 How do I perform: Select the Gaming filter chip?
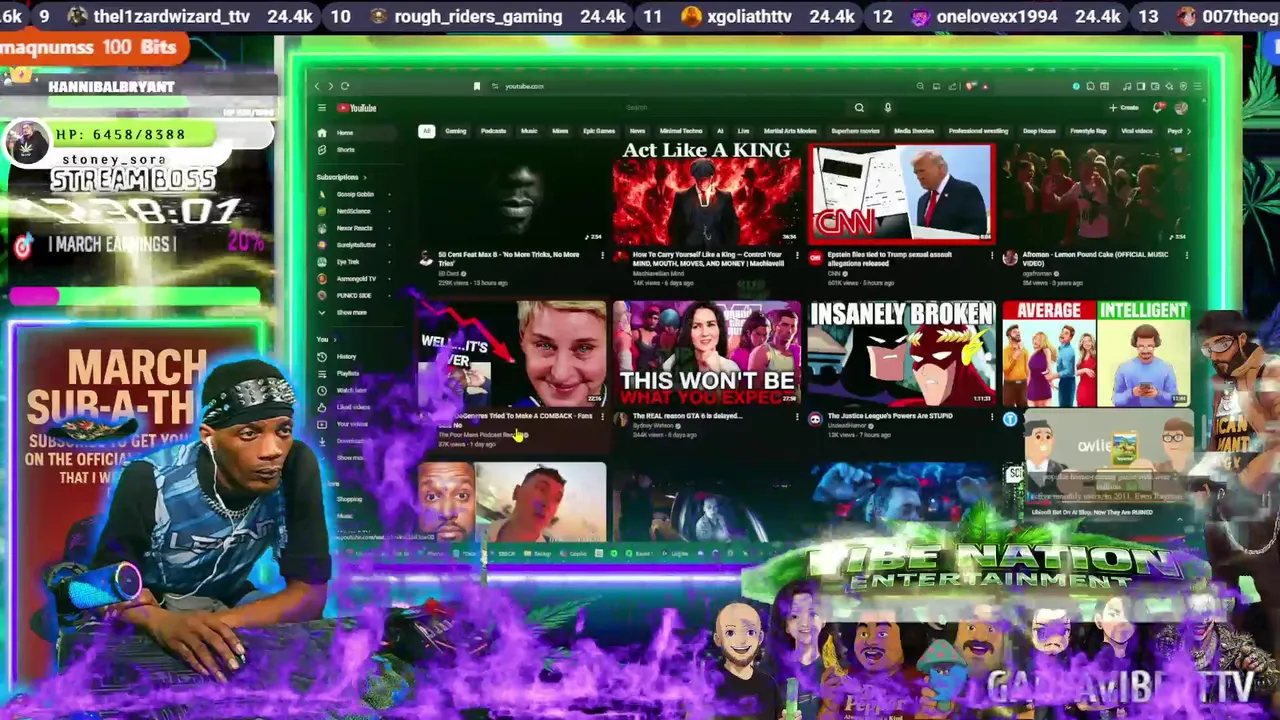[x=455, y=131]
